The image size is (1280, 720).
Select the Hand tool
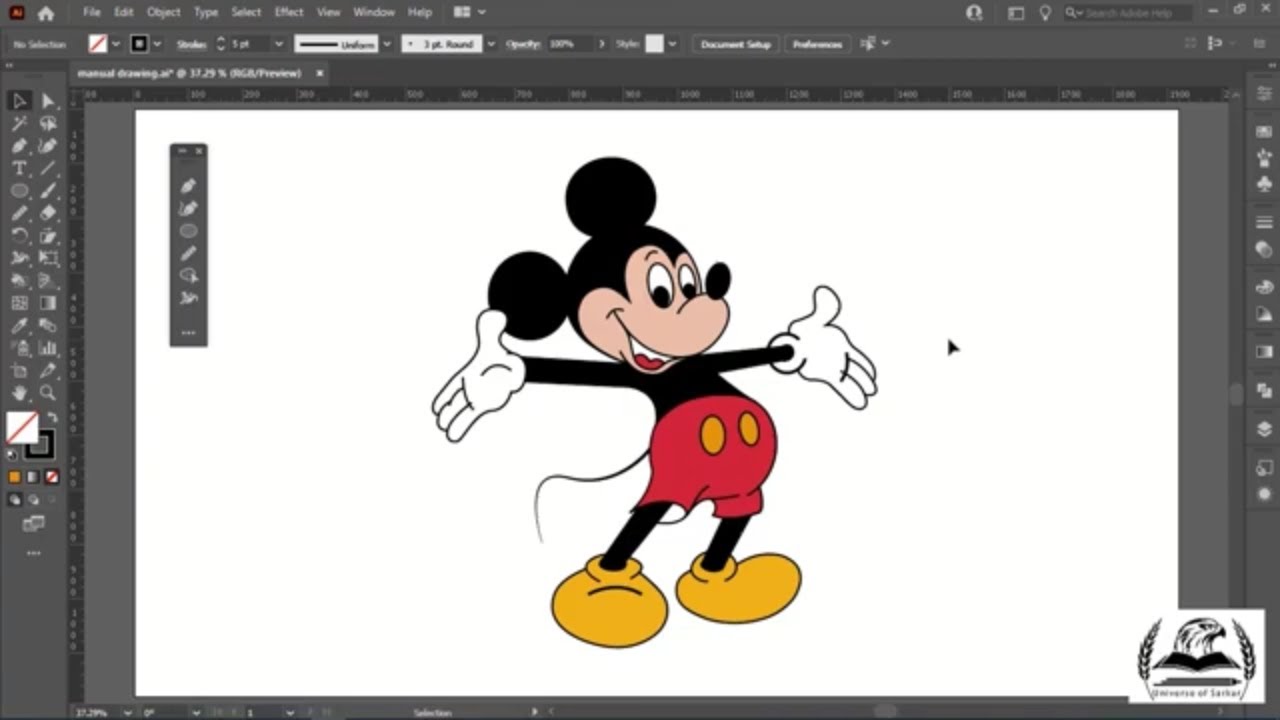[x=19, y=393]
